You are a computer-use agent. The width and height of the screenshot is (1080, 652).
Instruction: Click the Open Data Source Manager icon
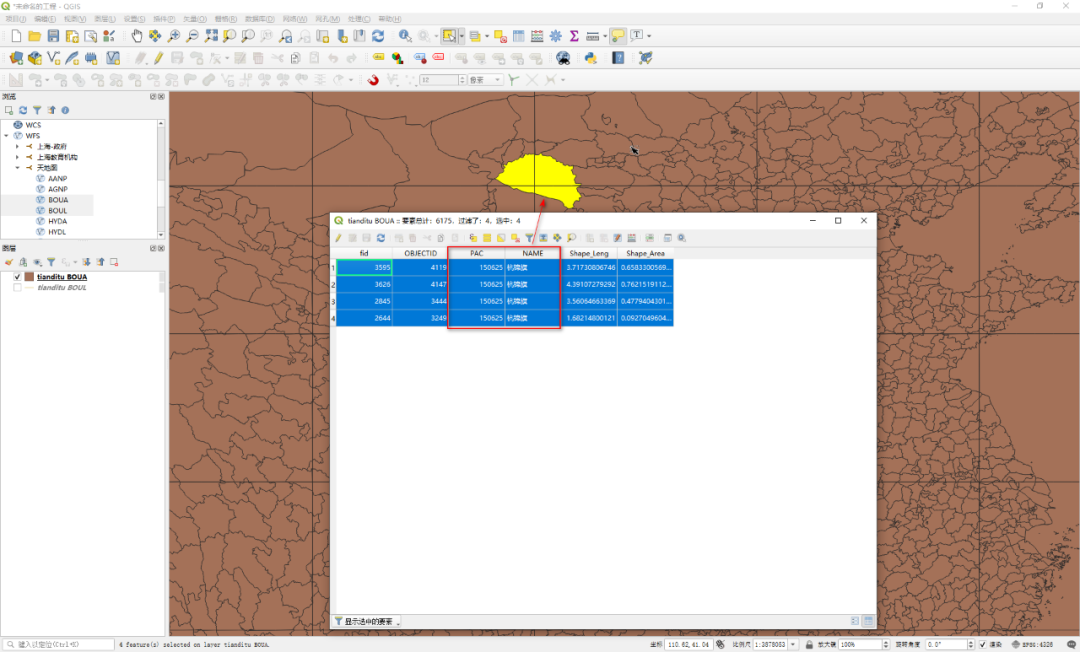click(x=16, y=58)
